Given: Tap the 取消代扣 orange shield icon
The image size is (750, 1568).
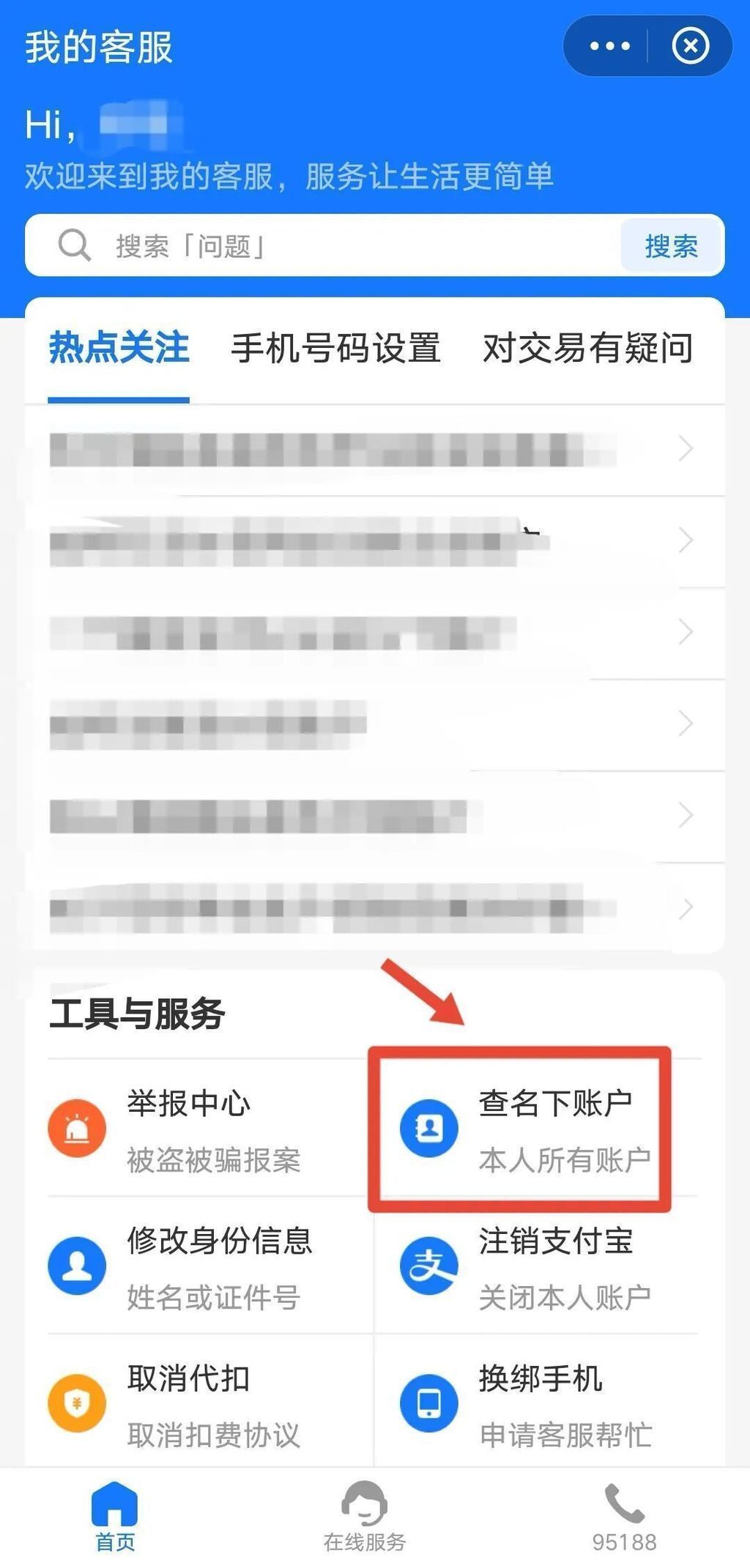Looking at the screenshot, I should (x=77, y=1403).
